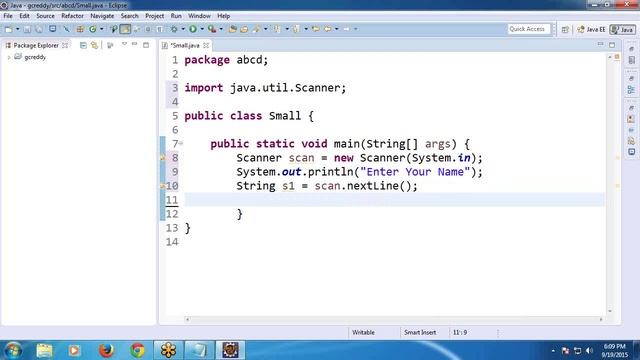Click the Previous Annotation icon
Viewport: 640px width, 360px height.
296,29
